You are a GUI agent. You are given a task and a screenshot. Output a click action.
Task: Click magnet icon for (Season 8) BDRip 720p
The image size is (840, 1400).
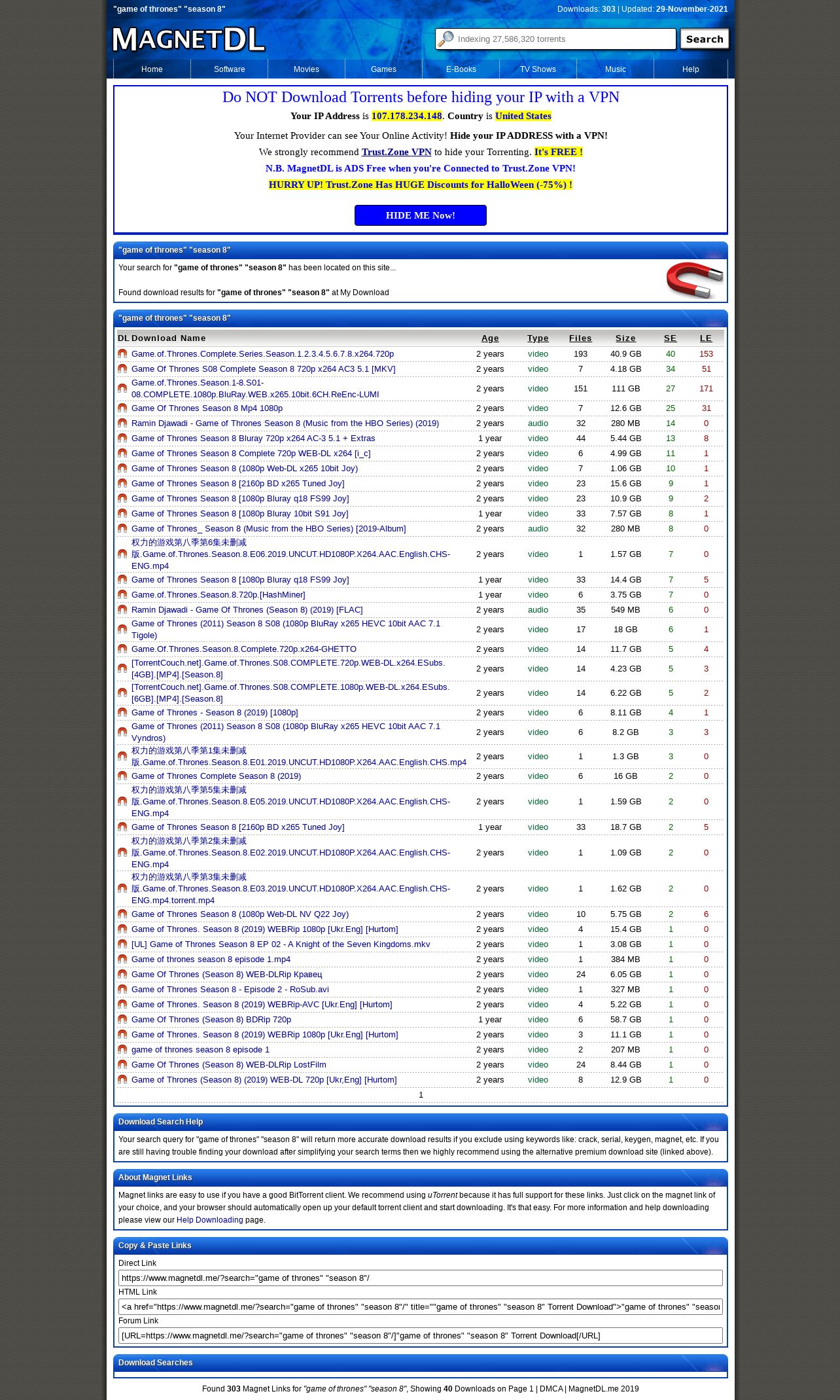coord(122,1020)
